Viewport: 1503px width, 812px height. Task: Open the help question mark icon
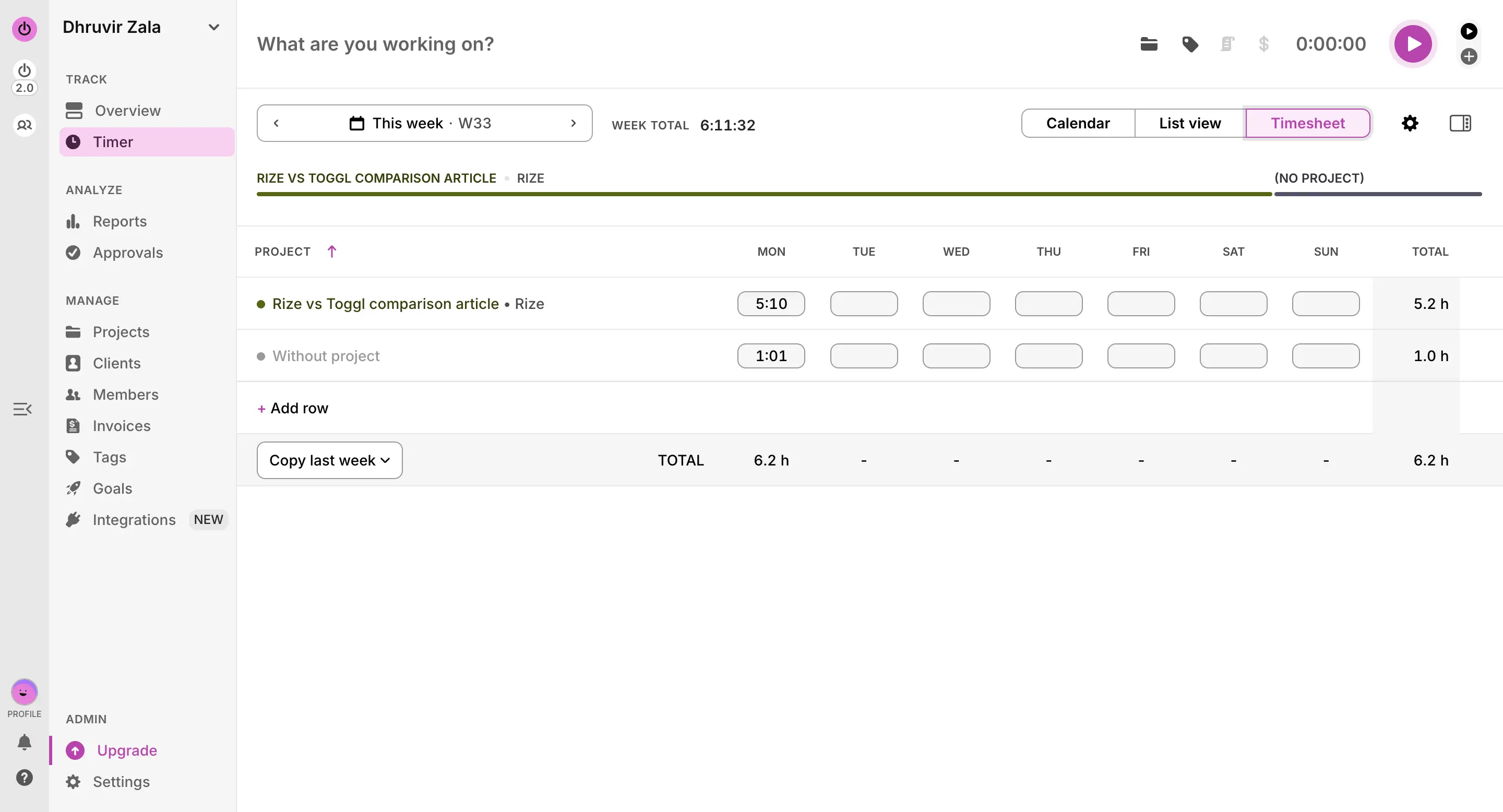coord(25,778)
